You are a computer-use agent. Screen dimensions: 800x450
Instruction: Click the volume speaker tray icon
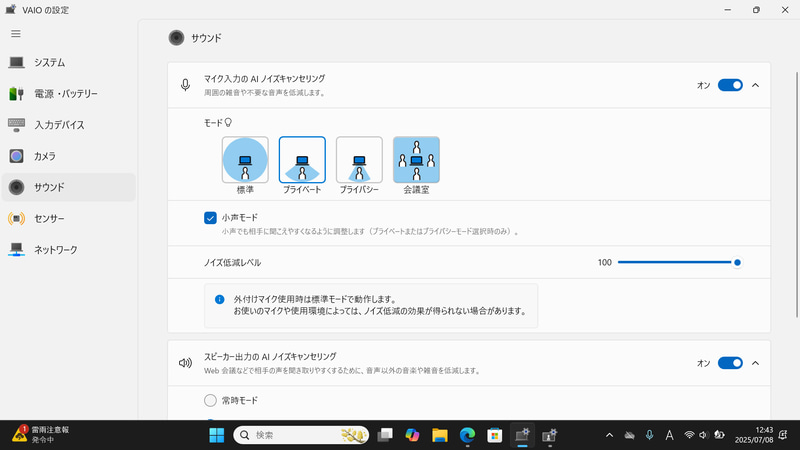704,435
